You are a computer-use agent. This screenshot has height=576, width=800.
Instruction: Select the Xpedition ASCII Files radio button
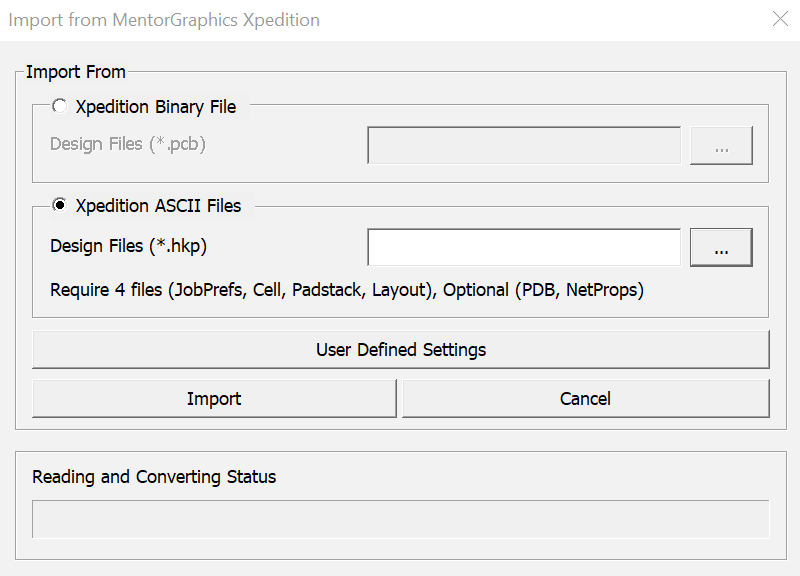pyautogui.click(x=60, y=205)
